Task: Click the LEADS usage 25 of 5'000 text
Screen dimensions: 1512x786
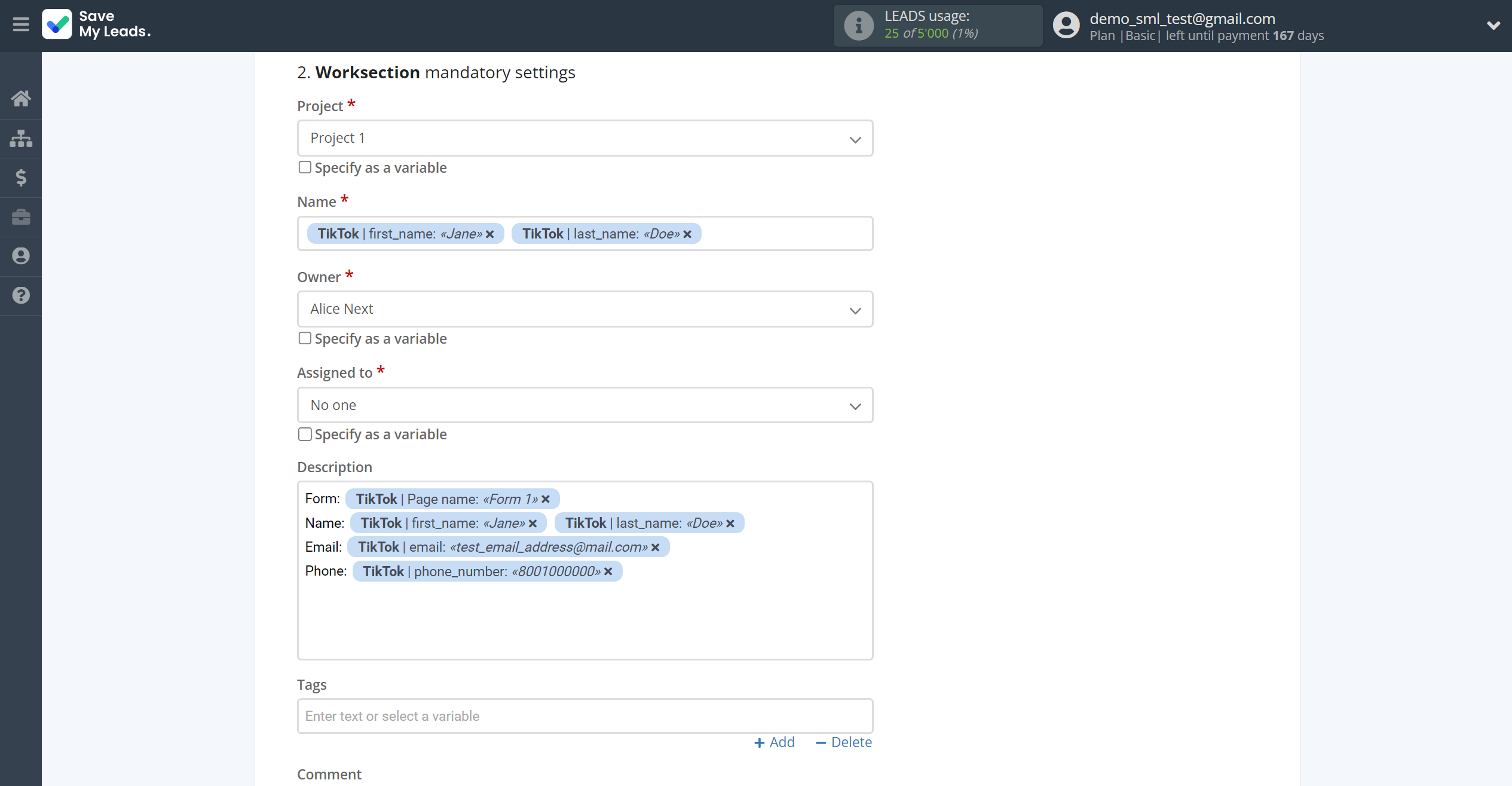Action: tap(931, 33)
